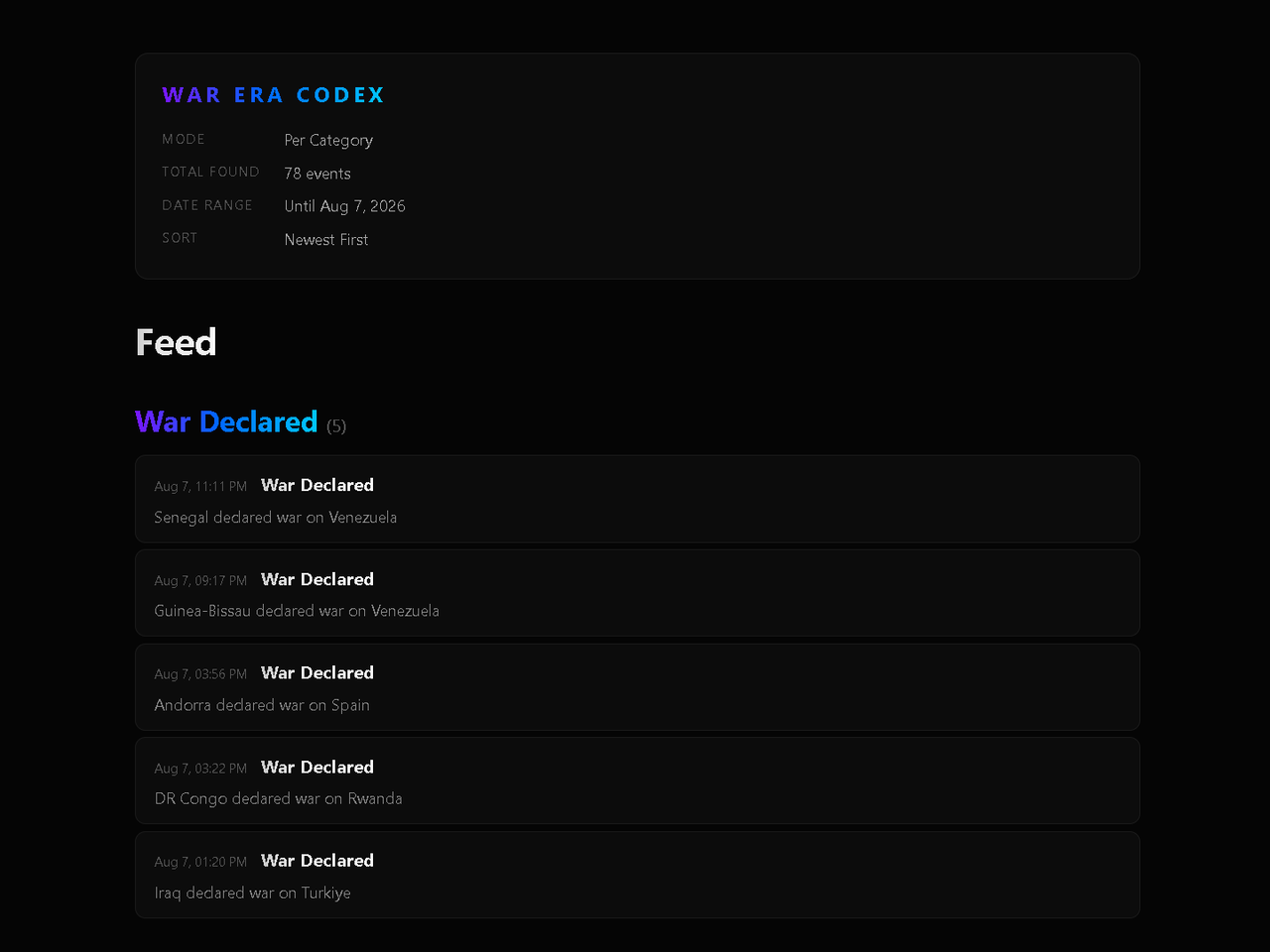
Task: Click the Aug 7, 03:22 PM timestamp
Action: tap(200, 769)
